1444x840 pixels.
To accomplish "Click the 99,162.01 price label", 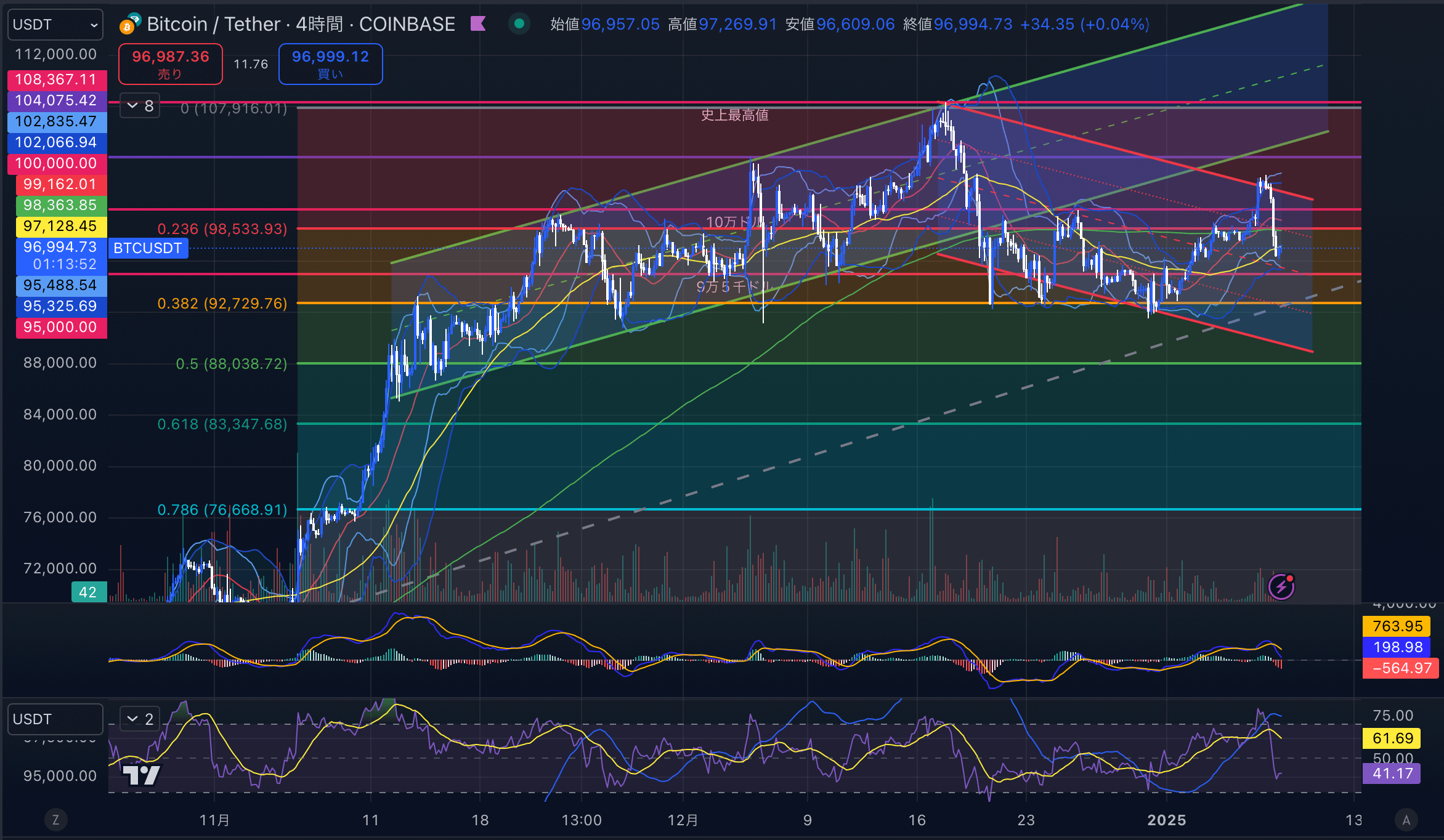I will tap(60, 184).
